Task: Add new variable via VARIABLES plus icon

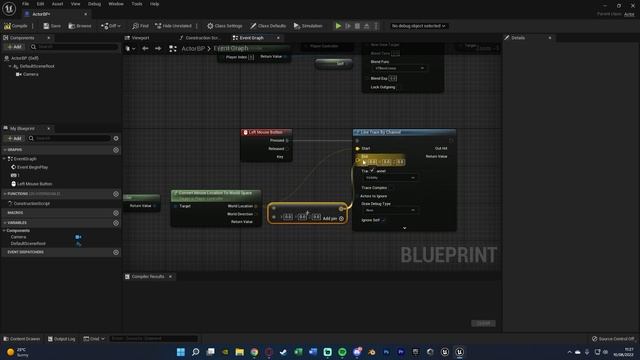Action: [116, 223]
